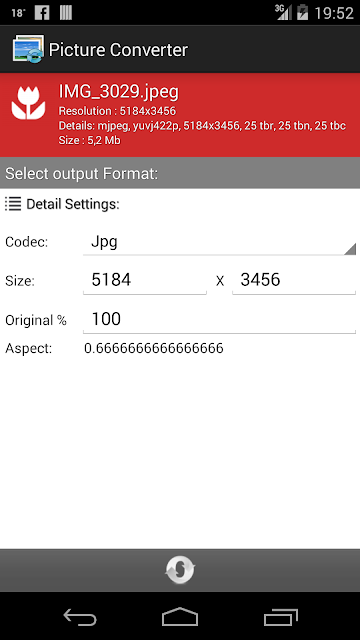The height and width of the screenshot is (640, 360).
Task: Tap the Facebook notification icon in status bar
Action: [x=42, y=13]
